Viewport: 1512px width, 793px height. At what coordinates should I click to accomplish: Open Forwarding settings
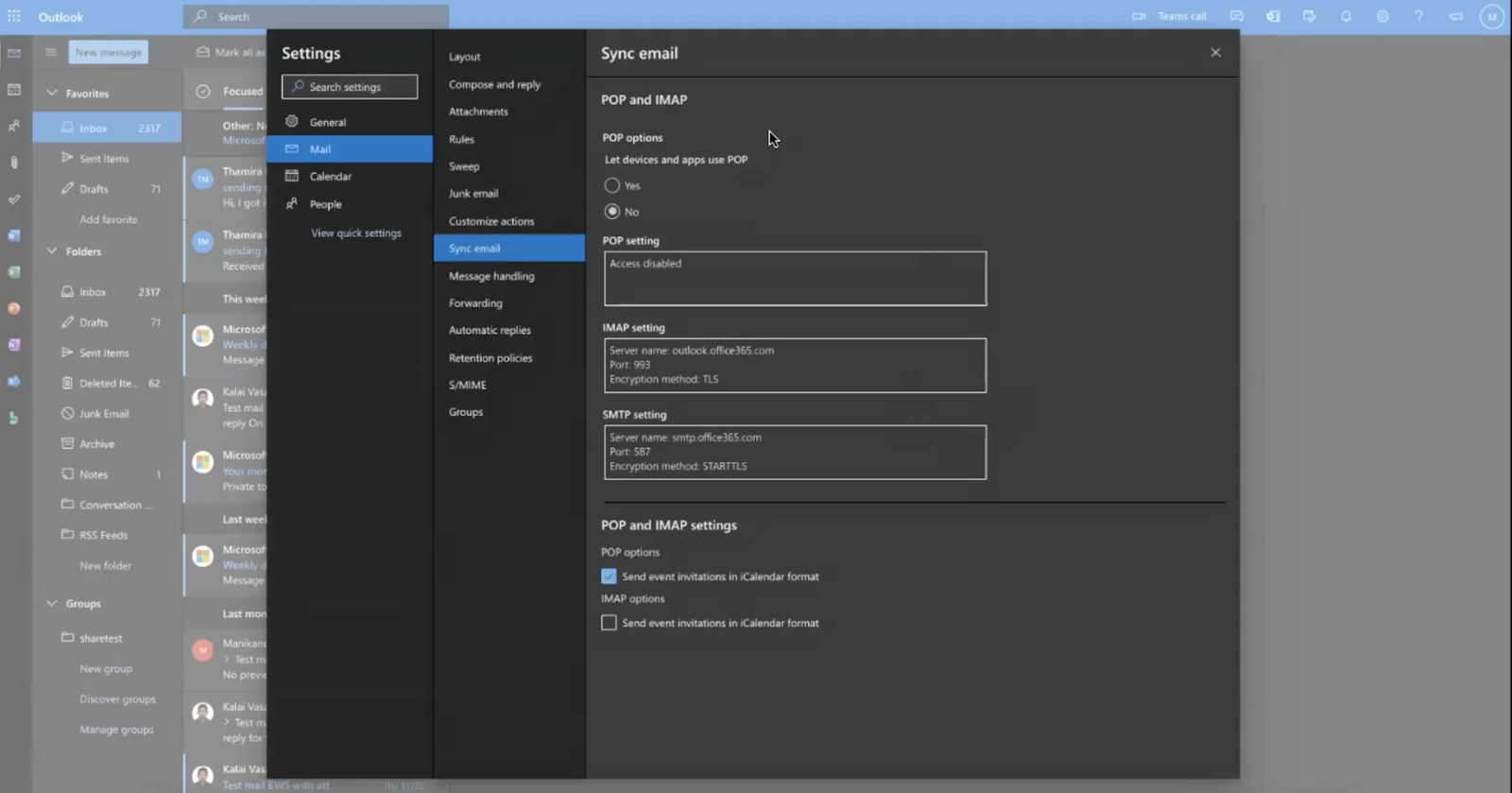[509, 303]
